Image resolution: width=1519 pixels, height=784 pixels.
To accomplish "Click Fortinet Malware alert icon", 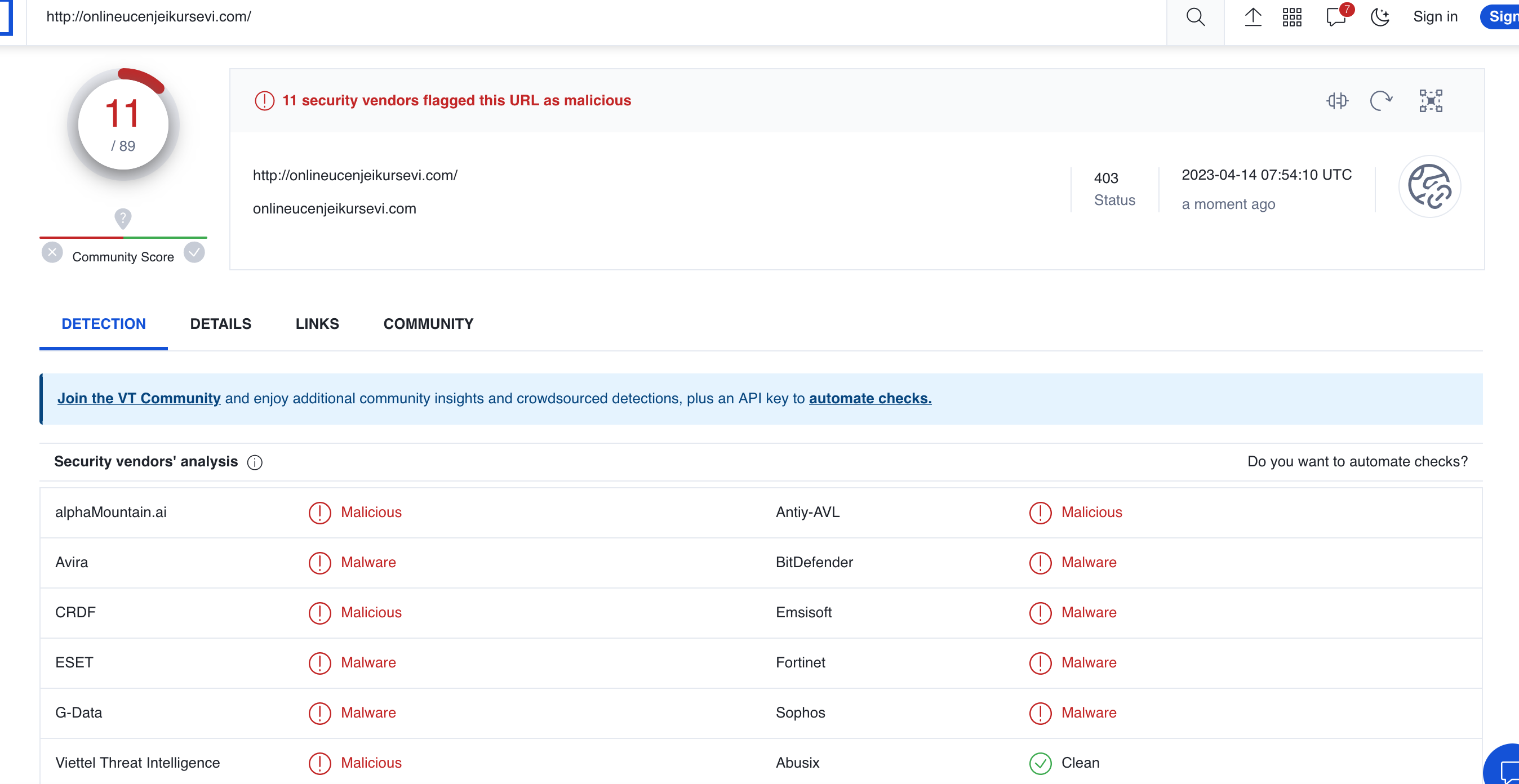I will (x=1040, y=662).
